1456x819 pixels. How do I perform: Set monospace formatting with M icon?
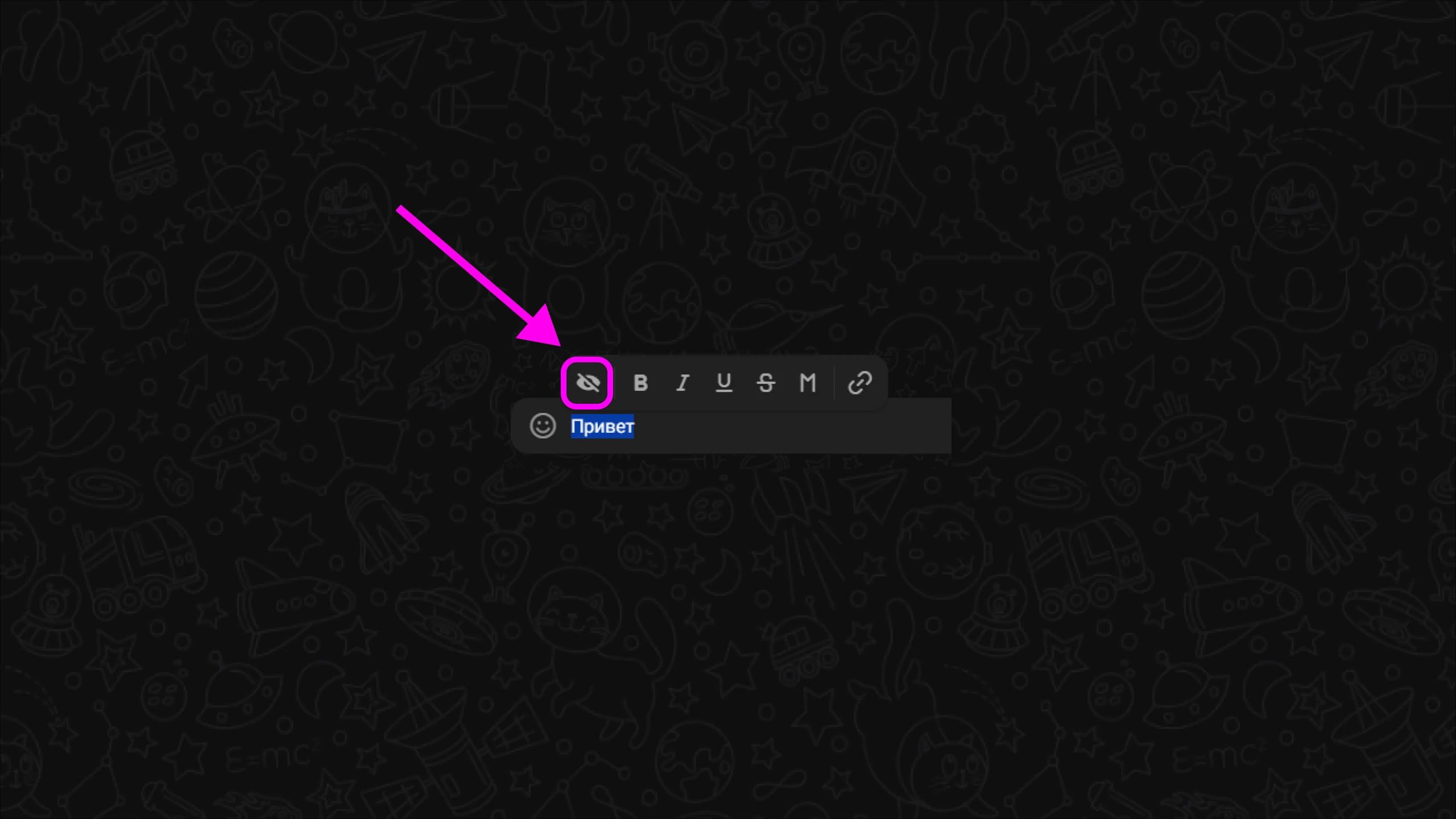pos(808,383)
